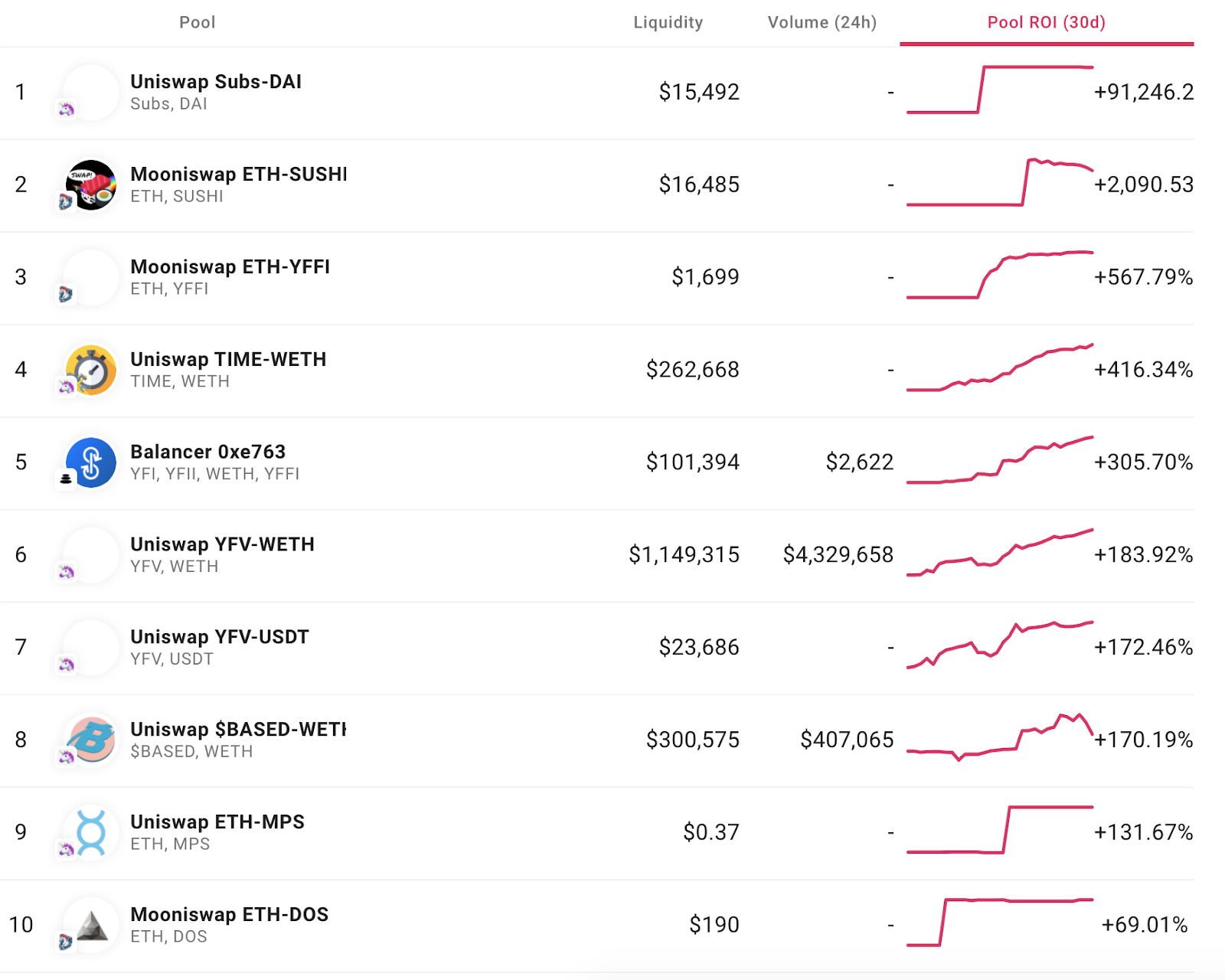Viewport: 1225px width, 980px height.
Task: Click the SUSHI token icon for Mooniswap ETH-SUSHI
Action: click(92, 185)
